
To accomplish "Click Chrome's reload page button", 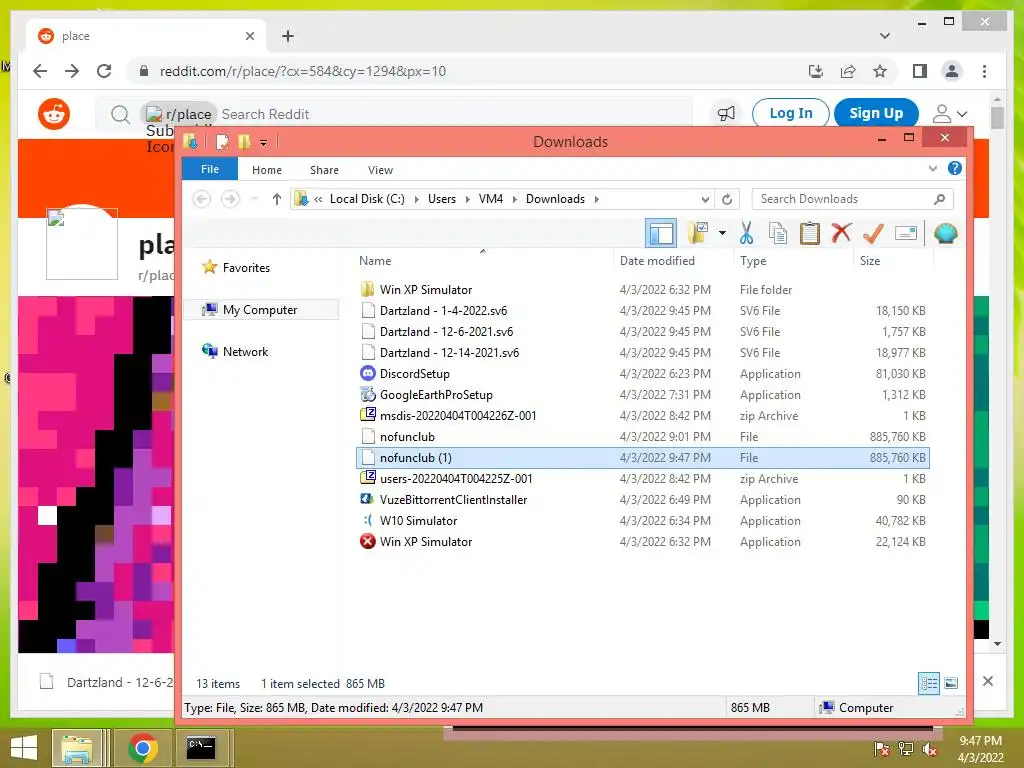I will tap(104, 71).
